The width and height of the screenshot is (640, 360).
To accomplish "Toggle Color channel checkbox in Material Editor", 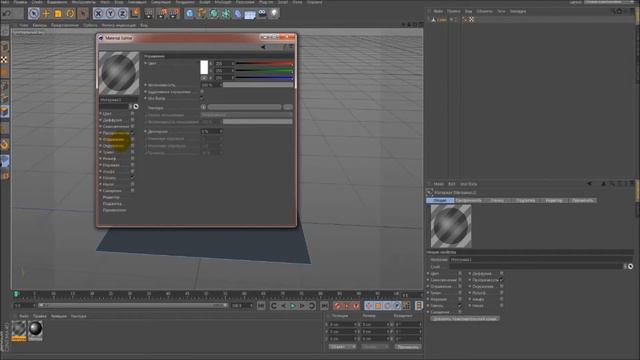I will pos(132,113).
